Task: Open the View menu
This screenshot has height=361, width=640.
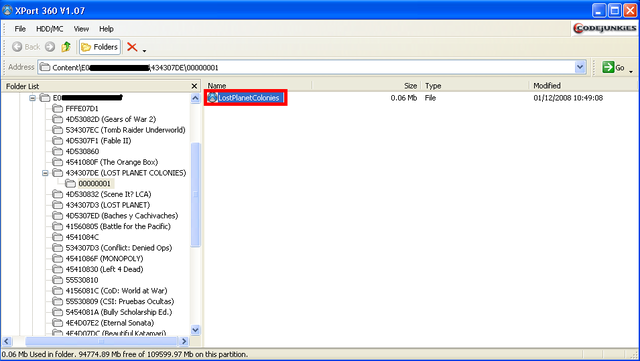Action: pyautogui.click(x=81, y=29)
